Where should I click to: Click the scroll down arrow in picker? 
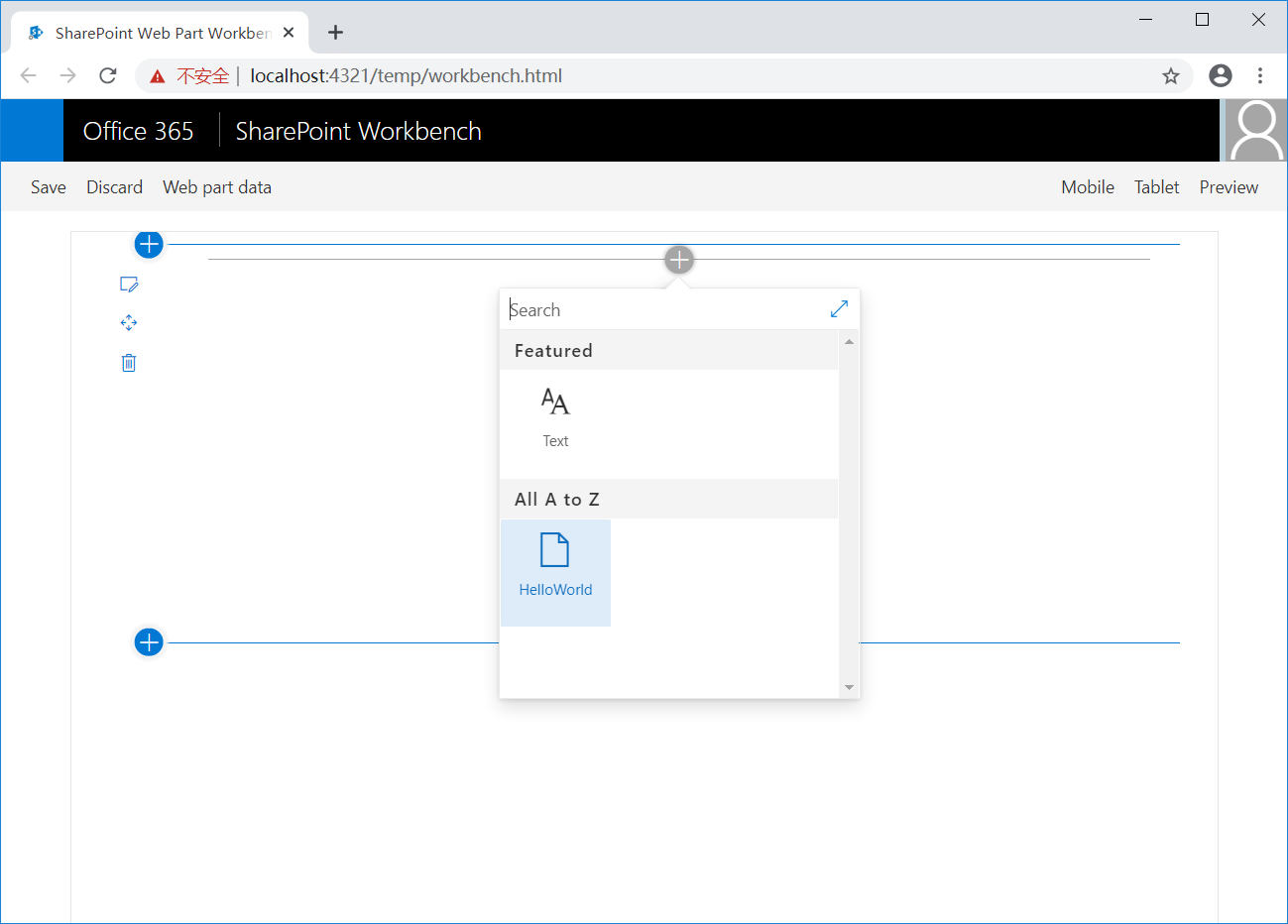(849, 687)
